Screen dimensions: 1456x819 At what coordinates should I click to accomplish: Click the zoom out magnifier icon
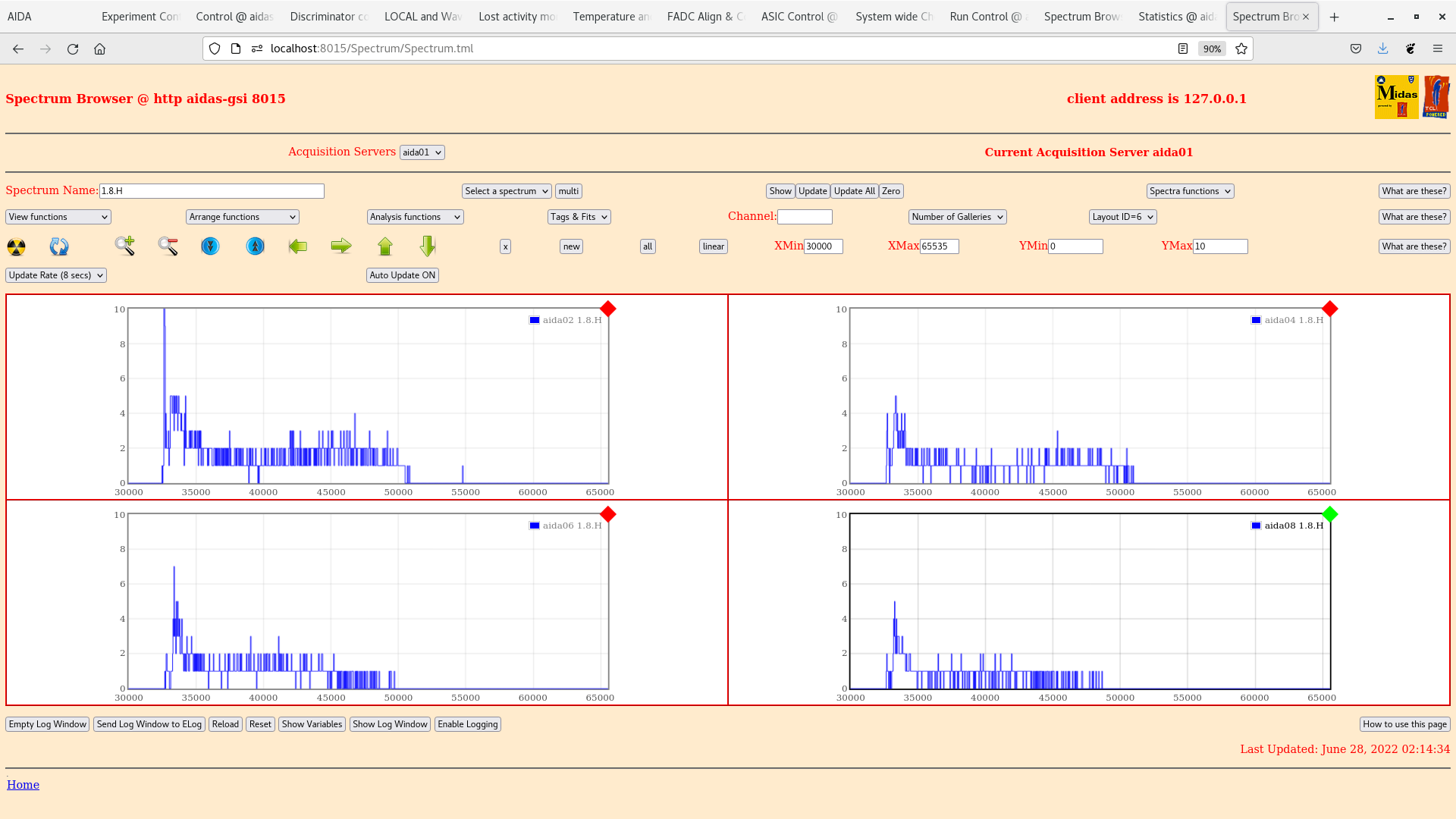[x=168, y=246]
